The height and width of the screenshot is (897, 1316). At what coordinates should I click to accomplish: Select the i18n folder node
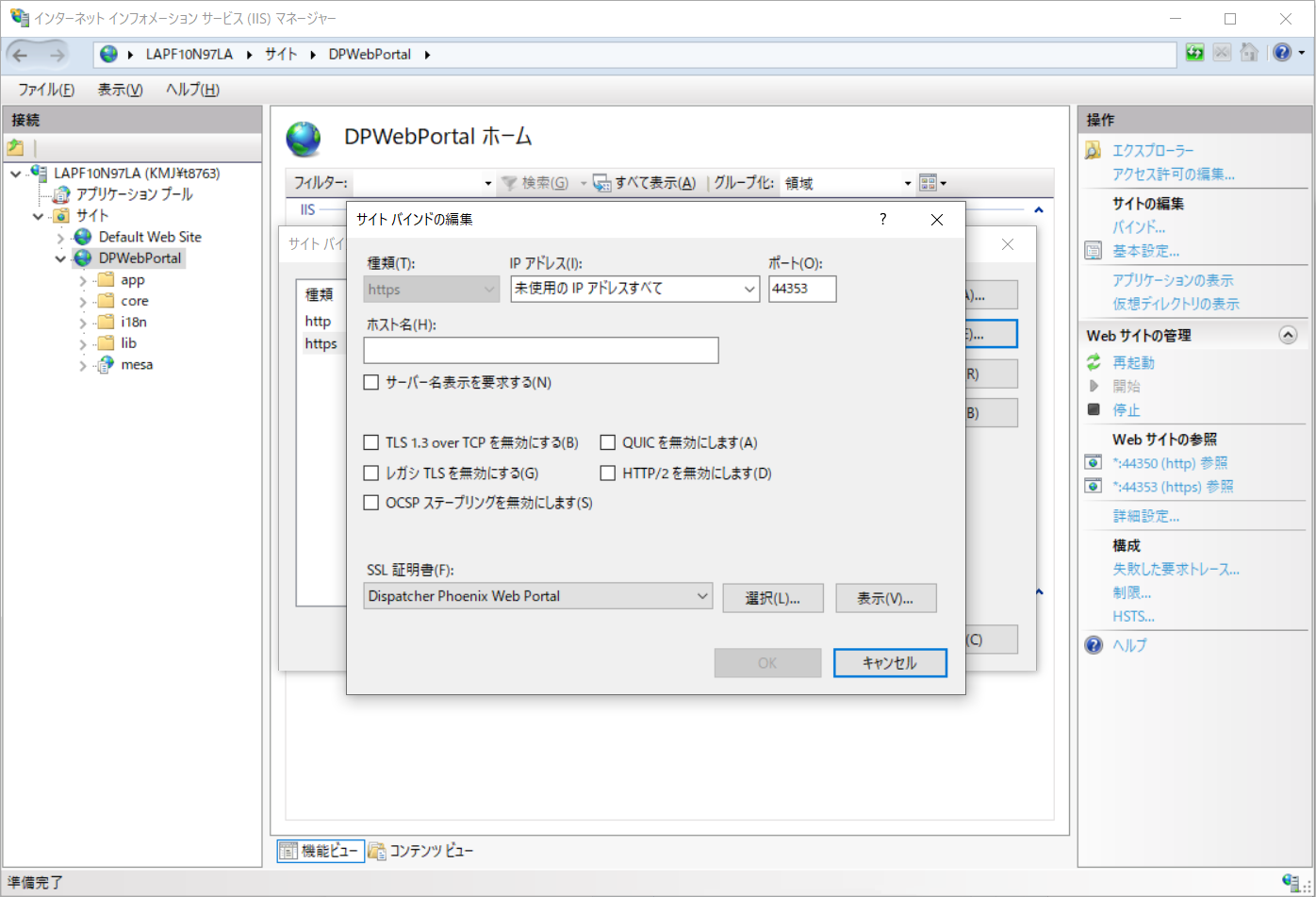tap(134, 322)
